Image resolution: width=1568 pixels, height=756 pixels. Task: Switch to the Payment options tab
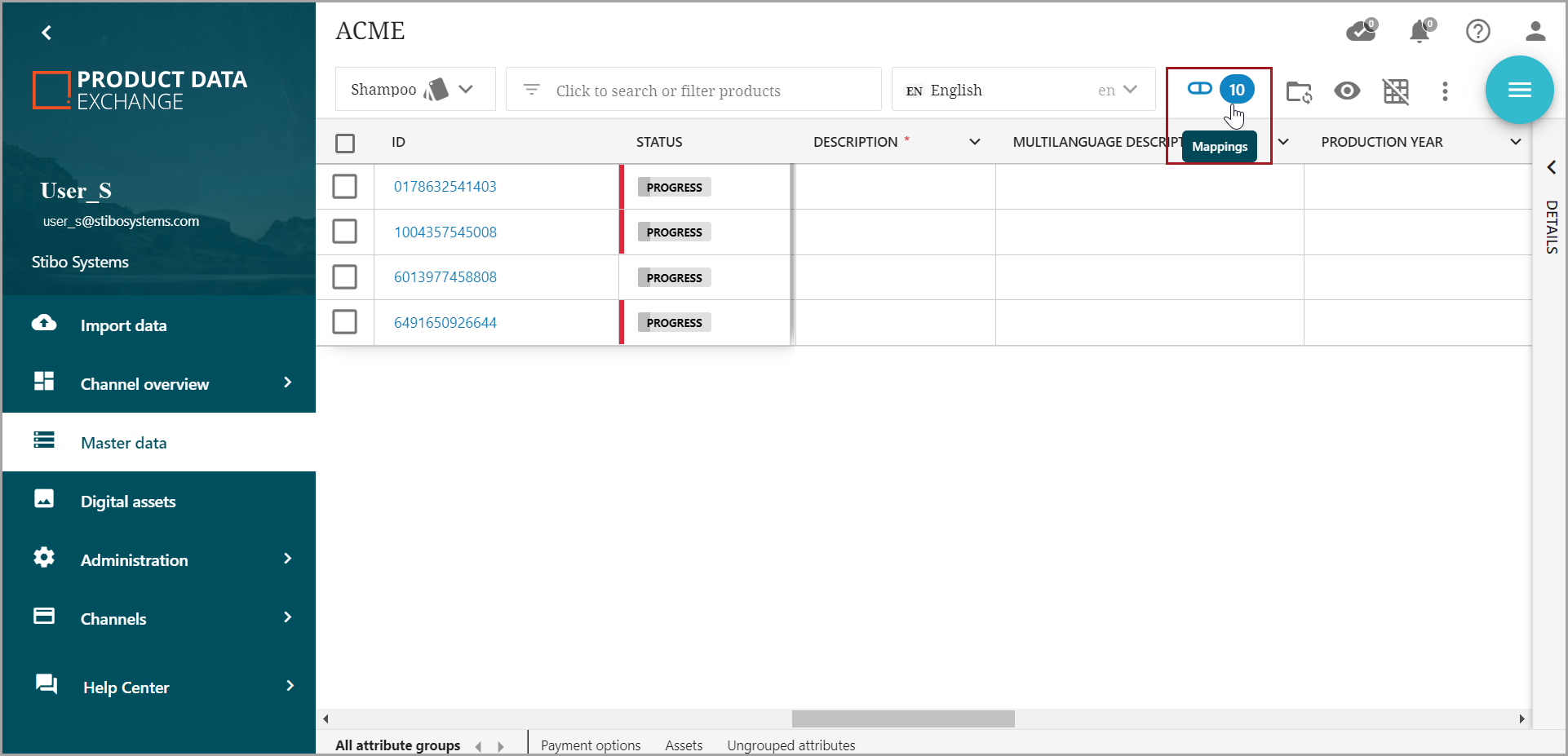591,745
